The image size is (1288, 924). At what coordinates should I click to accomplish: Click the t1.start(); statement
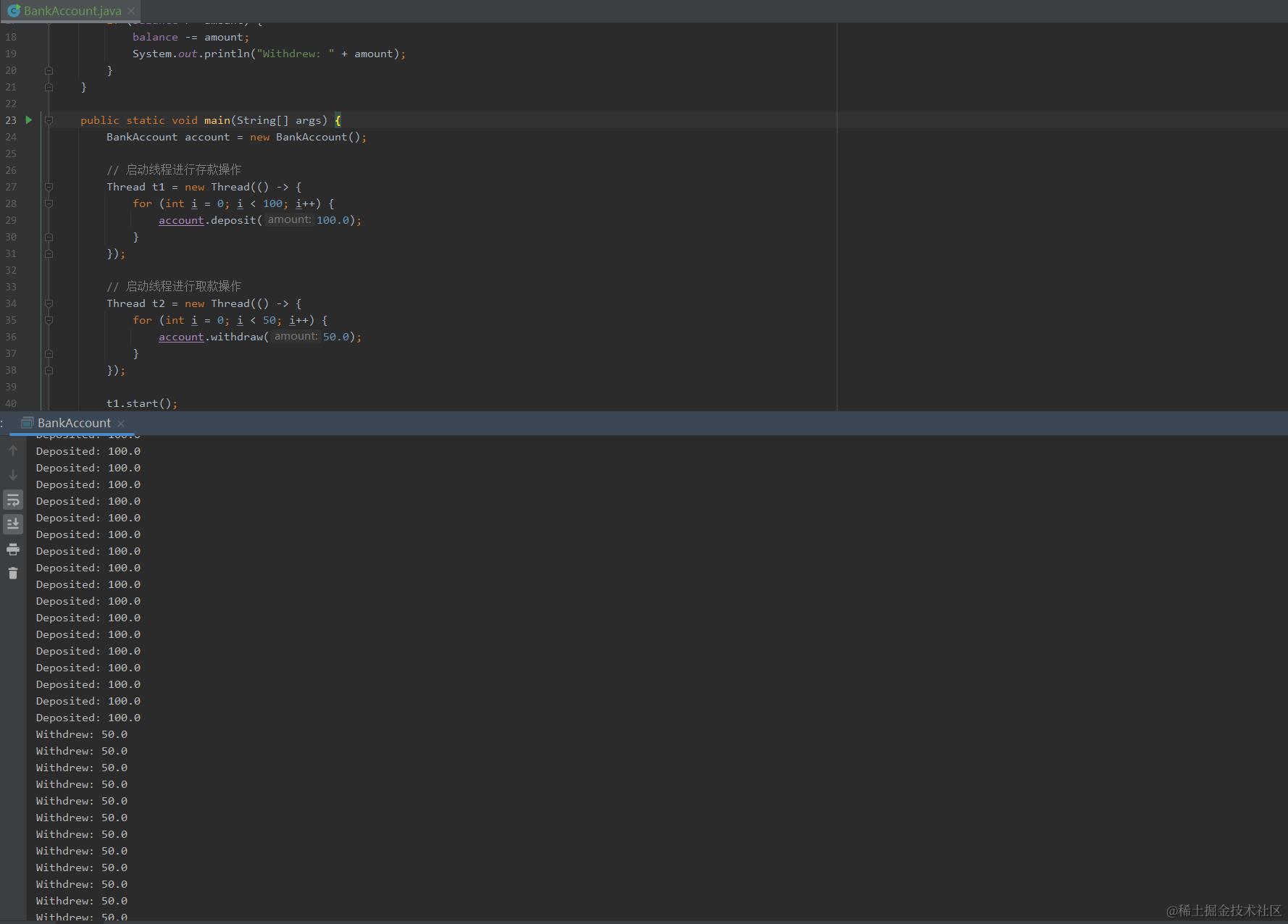tap(142, 403)
